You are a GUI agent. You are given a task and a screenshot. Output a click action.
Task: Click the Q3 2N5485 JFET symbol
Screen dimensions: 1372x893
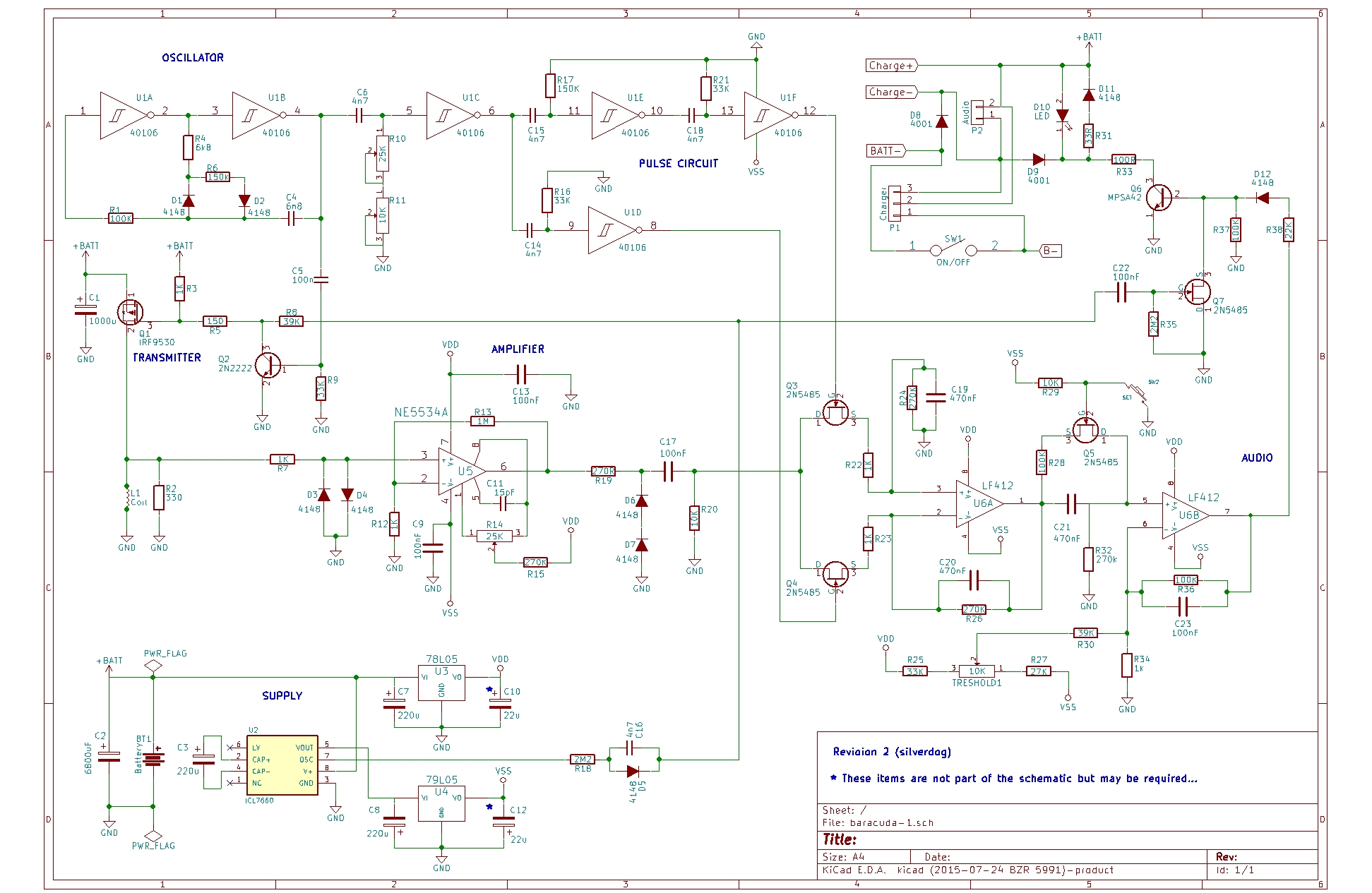coord(836,413)
